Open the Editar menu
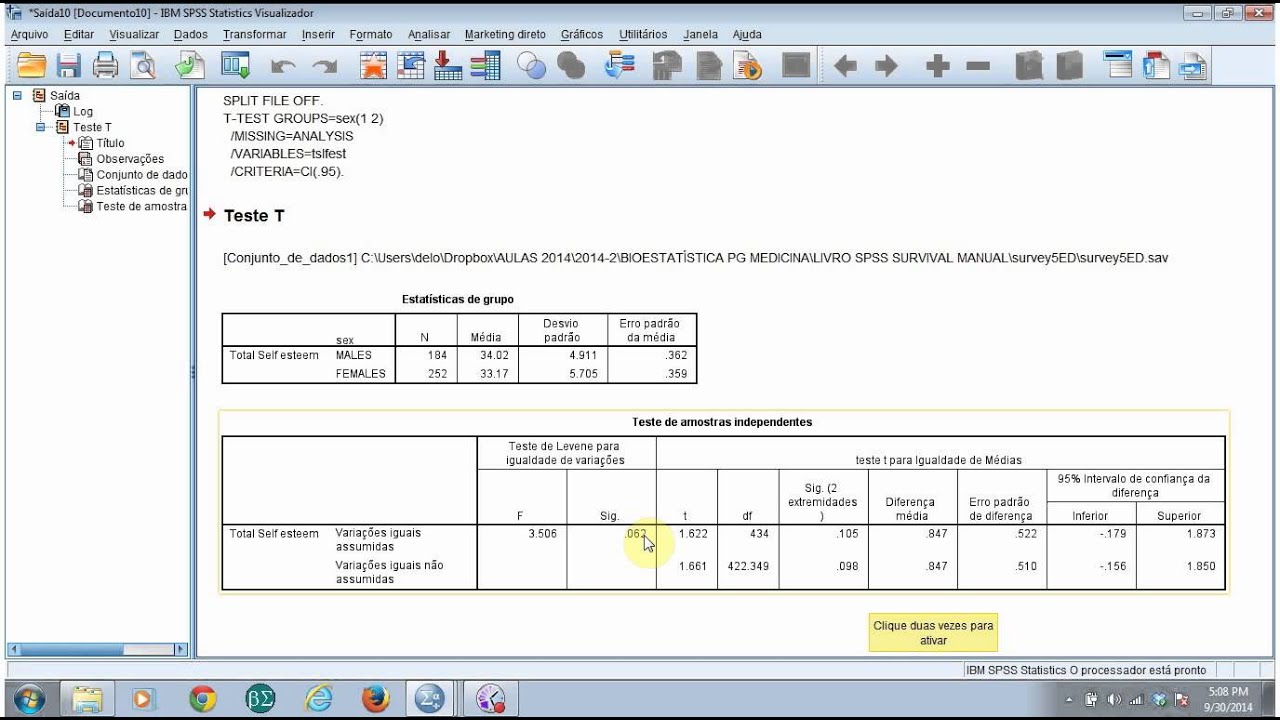The height and width of the screenshot is (720, 1280). [x=79, y=34]
